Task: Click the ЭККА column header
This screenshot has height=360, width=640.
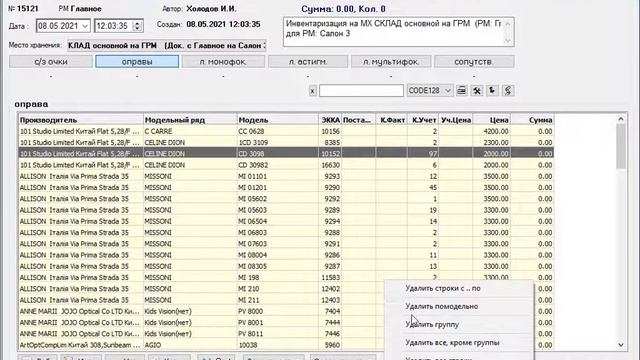Action: click(330, 120)
